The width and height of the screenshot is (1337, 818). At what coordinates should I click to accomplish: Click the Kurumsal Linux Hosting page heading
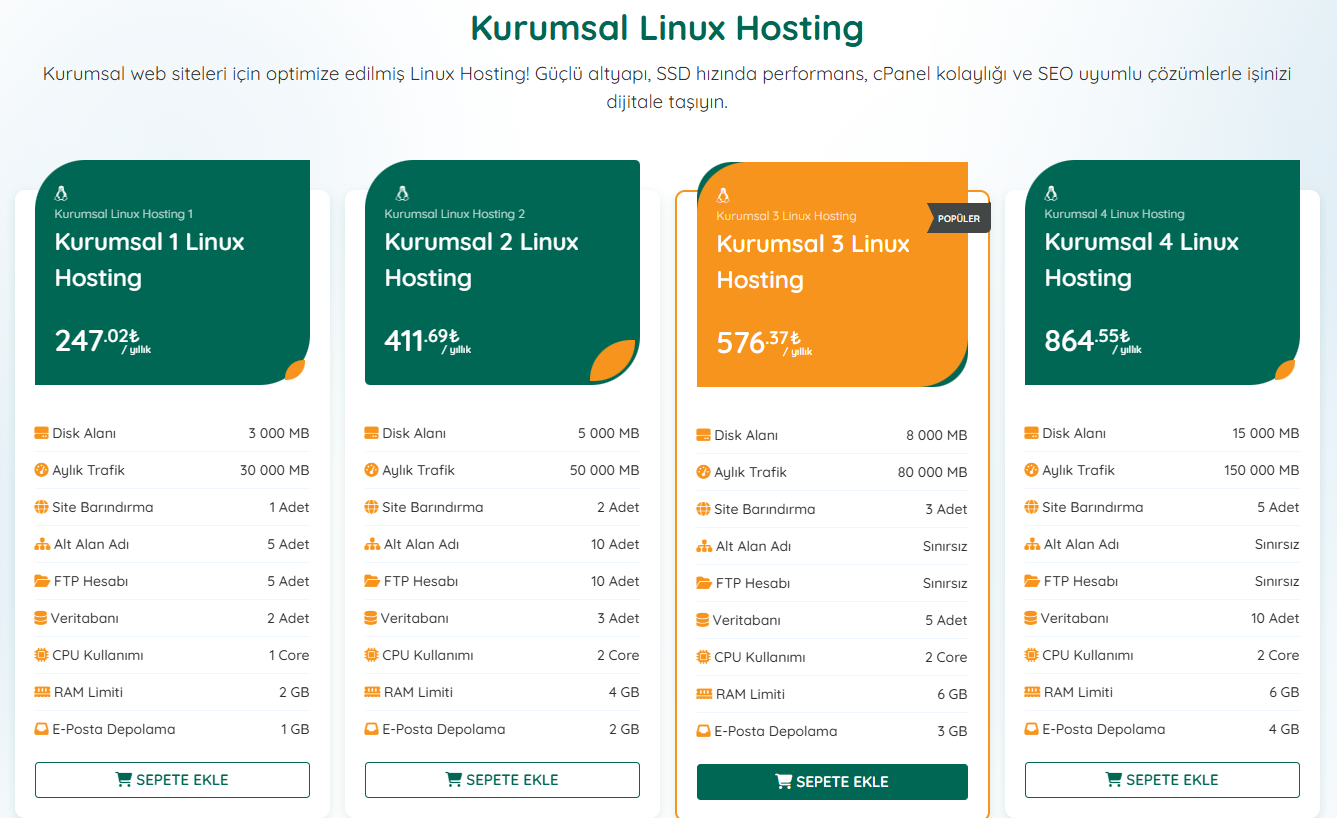pos(667,28)
